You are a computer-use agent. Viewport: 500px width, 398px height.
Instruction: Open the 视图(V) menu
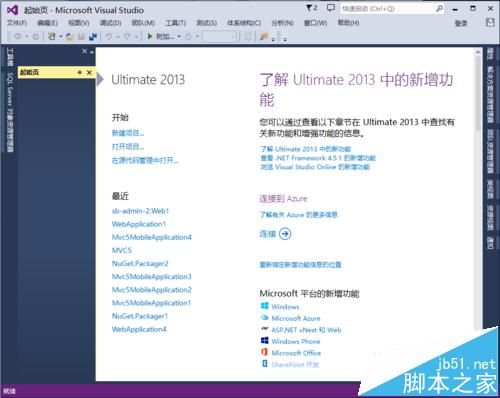coord(79,23)
